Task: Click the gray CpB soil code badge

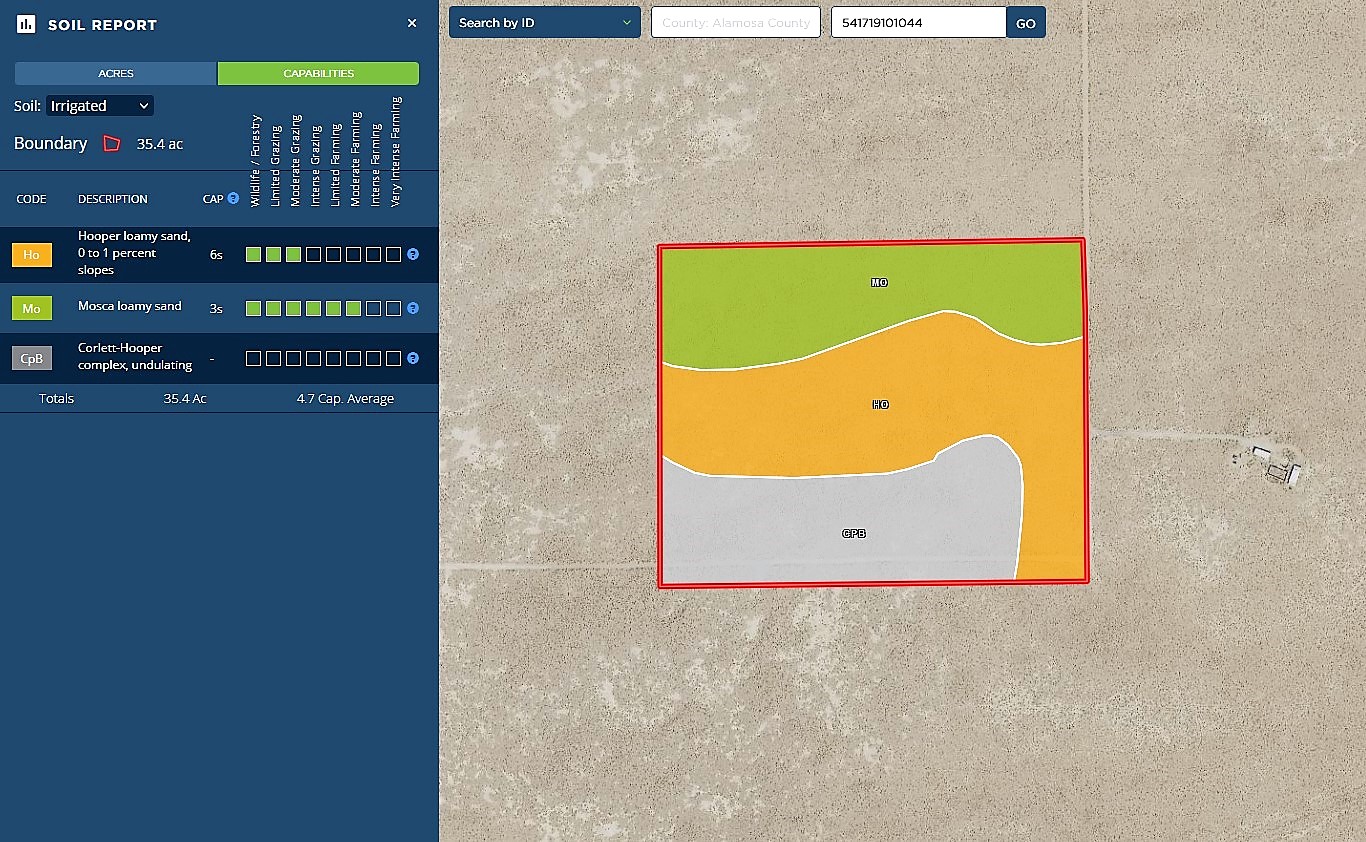Action: (32, 358)
